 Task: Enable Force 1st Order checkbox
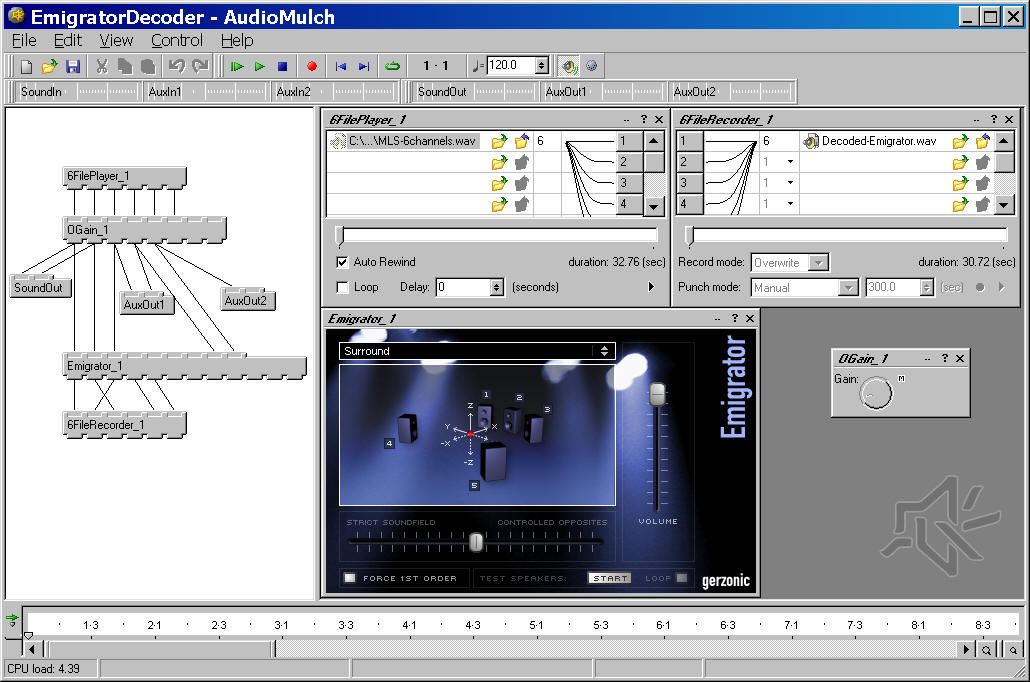pyautogui.click(x=349, y=578)
